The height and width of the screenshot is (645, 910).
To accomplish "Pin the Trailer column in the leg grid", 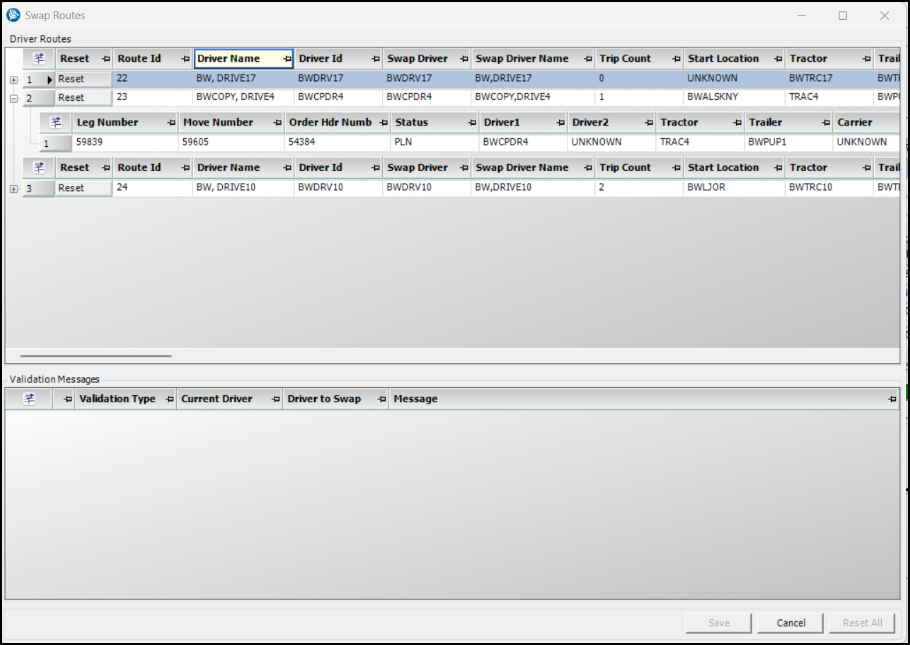I will coord(826,122).
